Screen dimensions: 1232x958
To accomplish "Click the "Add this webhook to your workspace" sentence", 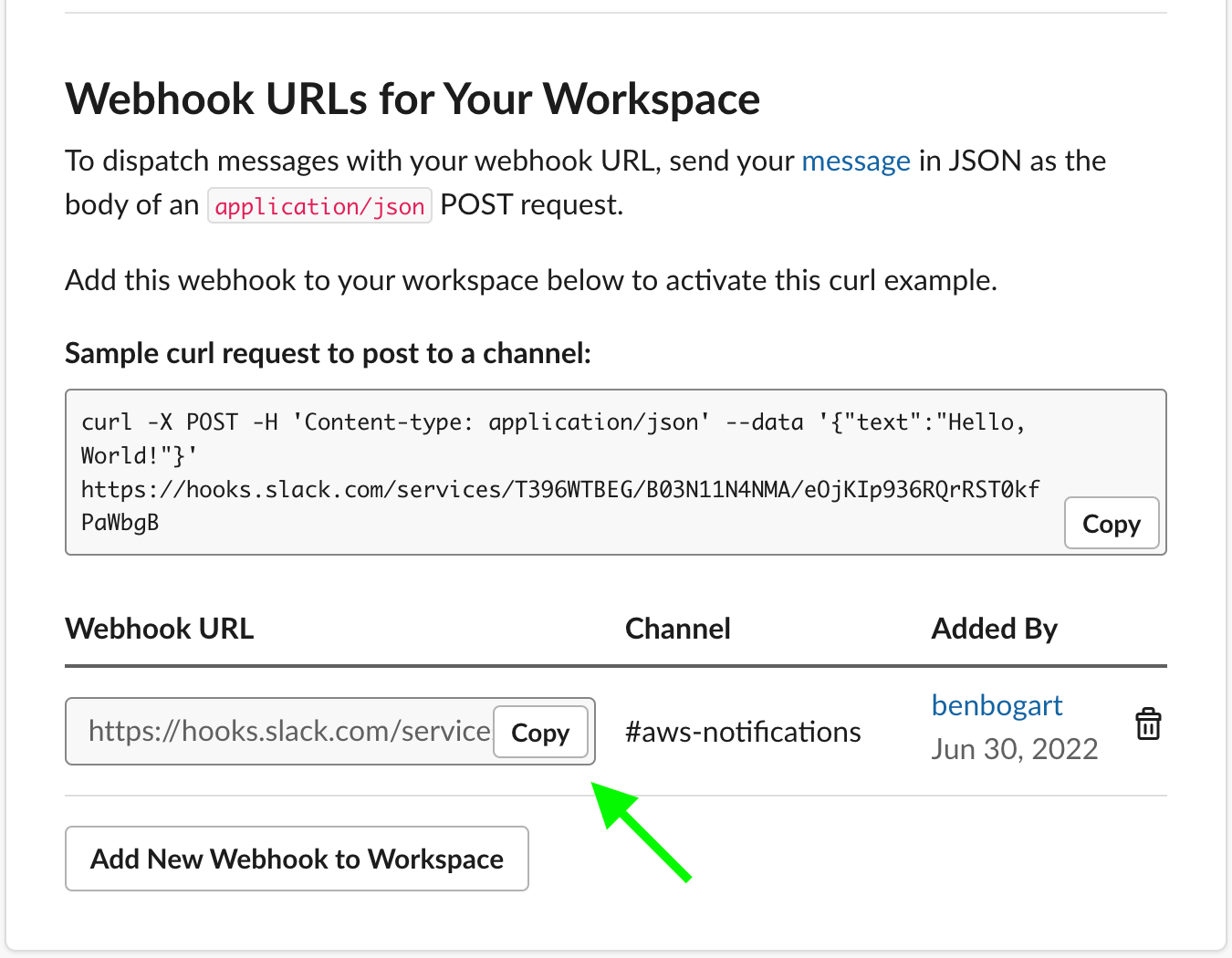I will (531, 280).
